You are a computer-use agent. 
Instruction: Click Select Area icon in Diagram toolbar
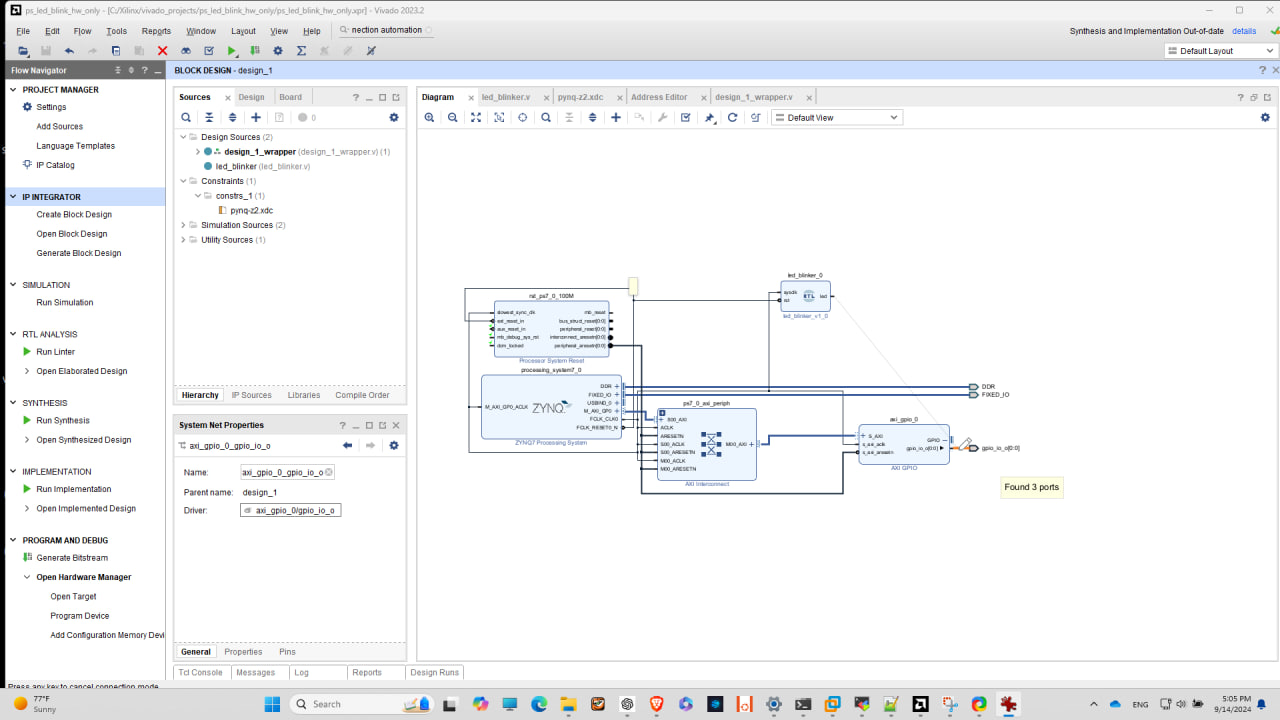pyautogui.click(x=499, y=118)
